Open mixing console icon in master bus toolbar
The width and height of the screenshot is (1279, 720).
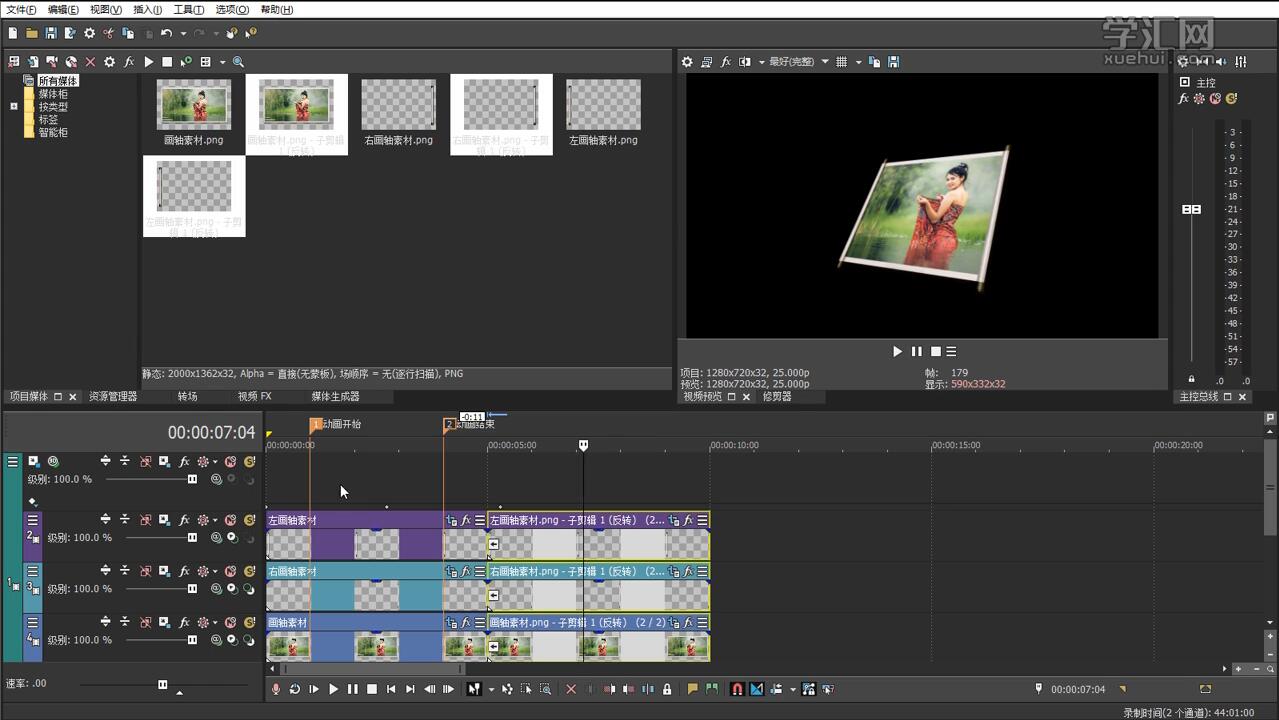click(x=1241, y=62)
